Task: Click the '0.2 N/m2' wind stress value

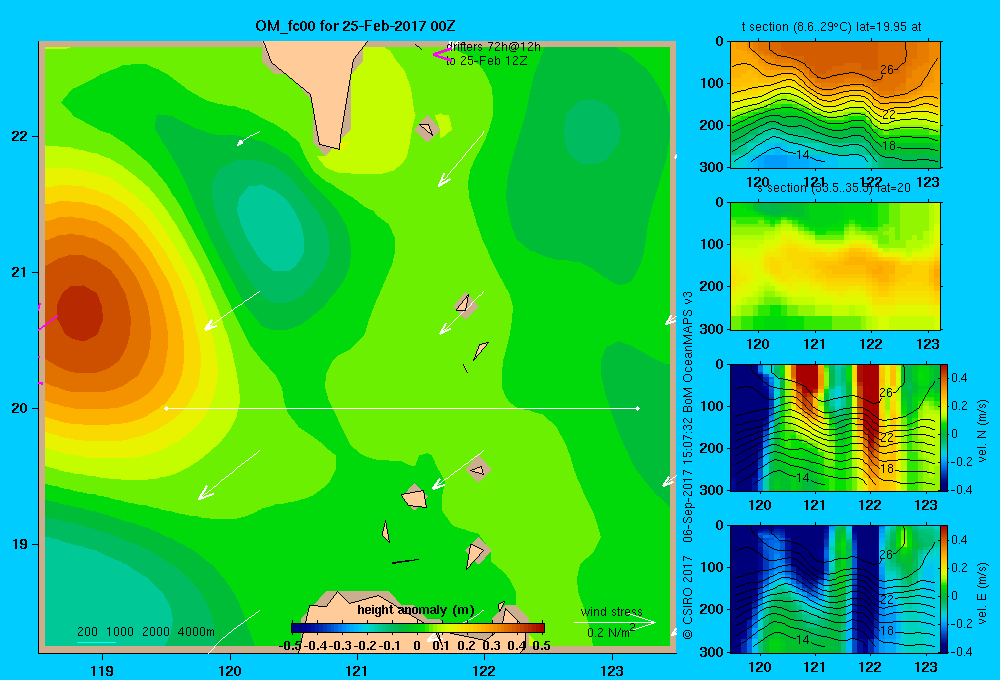Action: (x=611, y=632)
